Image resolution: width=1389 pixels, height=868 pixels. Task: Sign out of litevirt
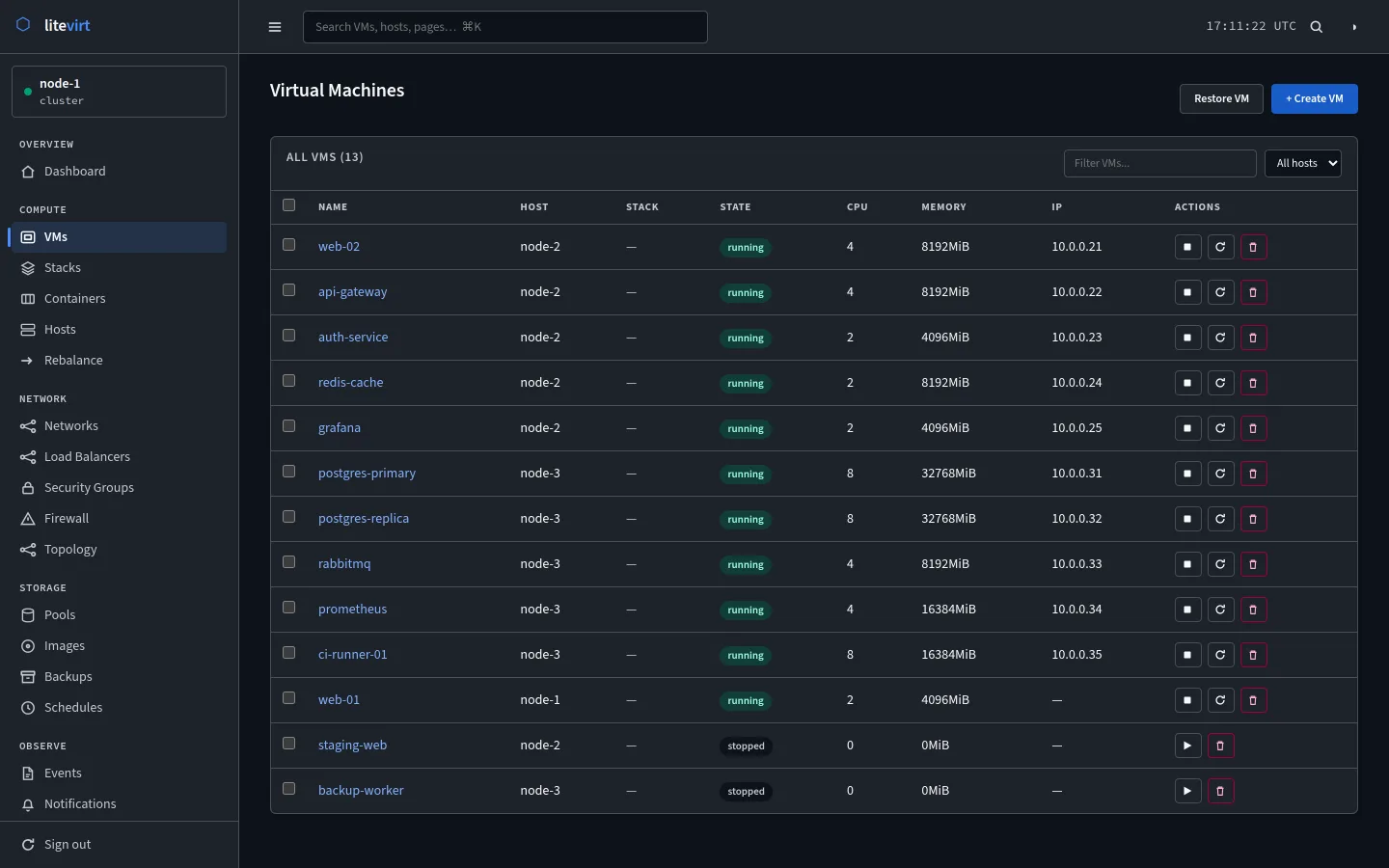point(117,845)
